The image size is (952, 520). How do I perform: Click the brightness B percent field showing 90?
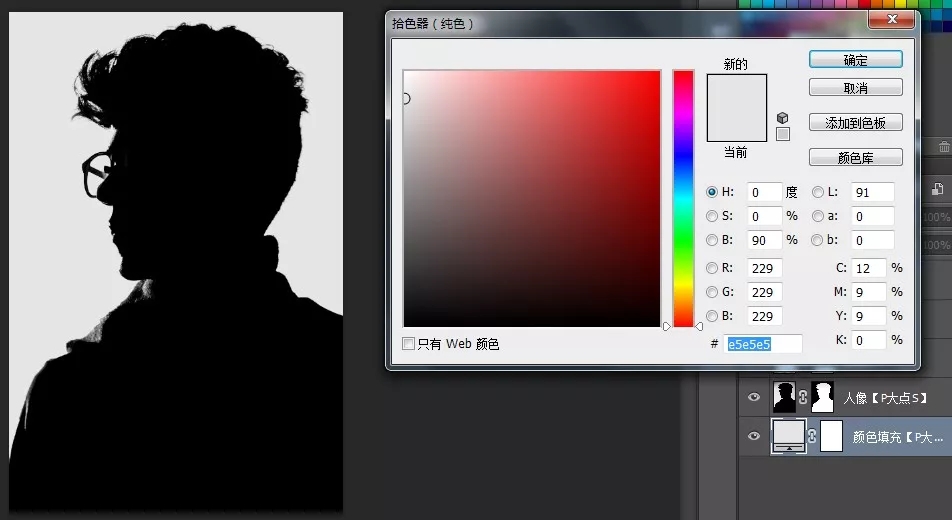(x=764, y=240)
